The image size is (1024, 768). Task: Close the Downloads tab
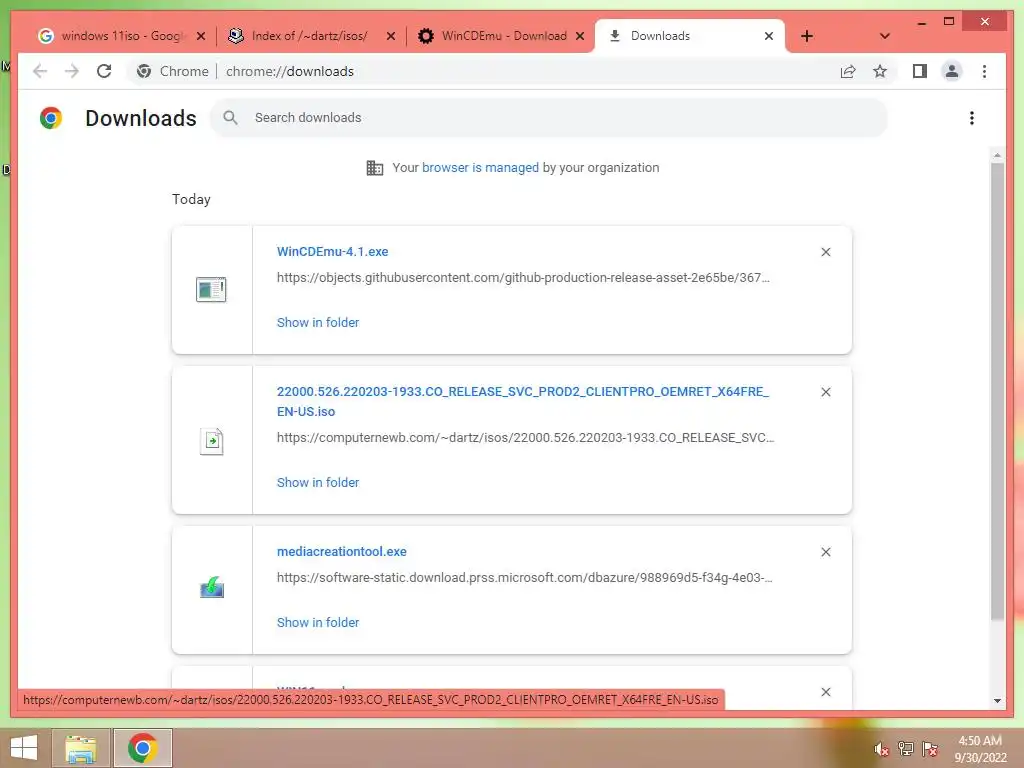769,36
